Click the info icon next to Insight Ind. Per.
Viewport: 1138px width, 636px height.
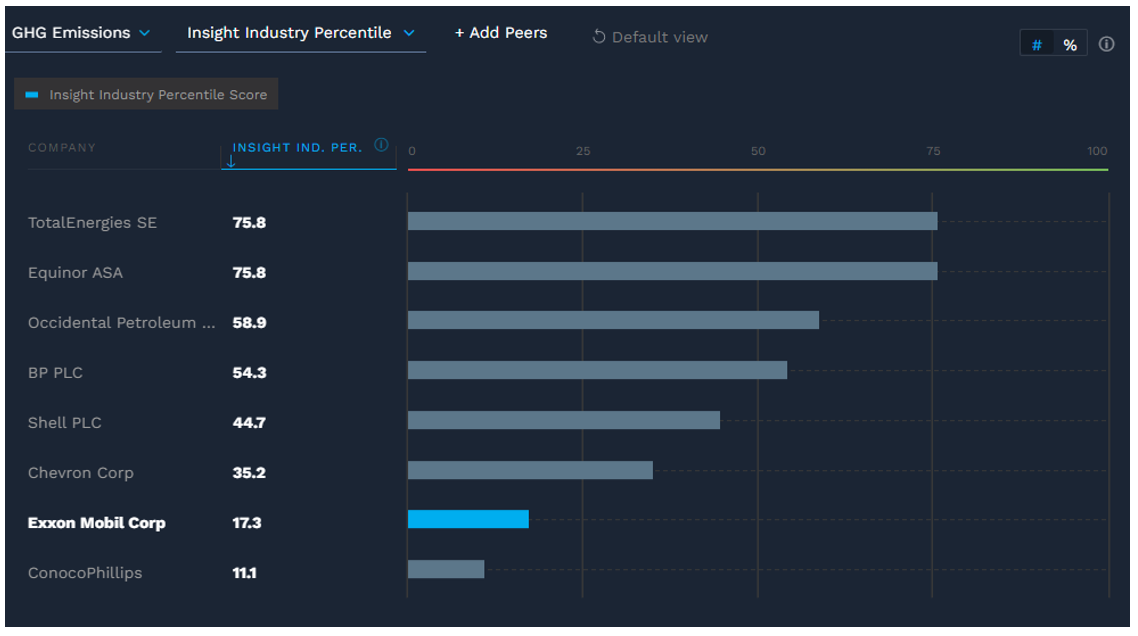click(381, 145)
